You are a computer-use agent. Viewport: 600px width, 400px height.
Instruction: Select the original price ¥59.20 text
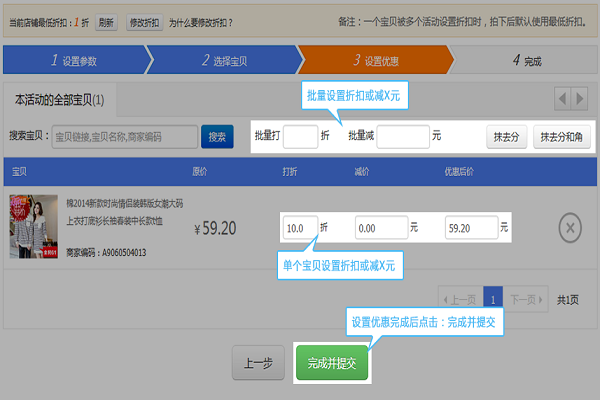pos(215,229)
